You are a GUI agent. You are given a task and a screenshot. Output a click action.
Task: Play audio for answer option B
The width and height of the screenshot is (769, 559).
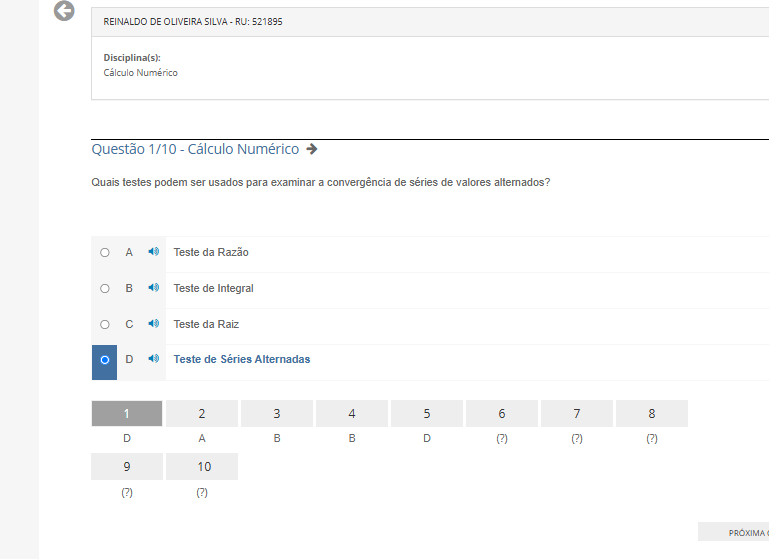(153, 288)
